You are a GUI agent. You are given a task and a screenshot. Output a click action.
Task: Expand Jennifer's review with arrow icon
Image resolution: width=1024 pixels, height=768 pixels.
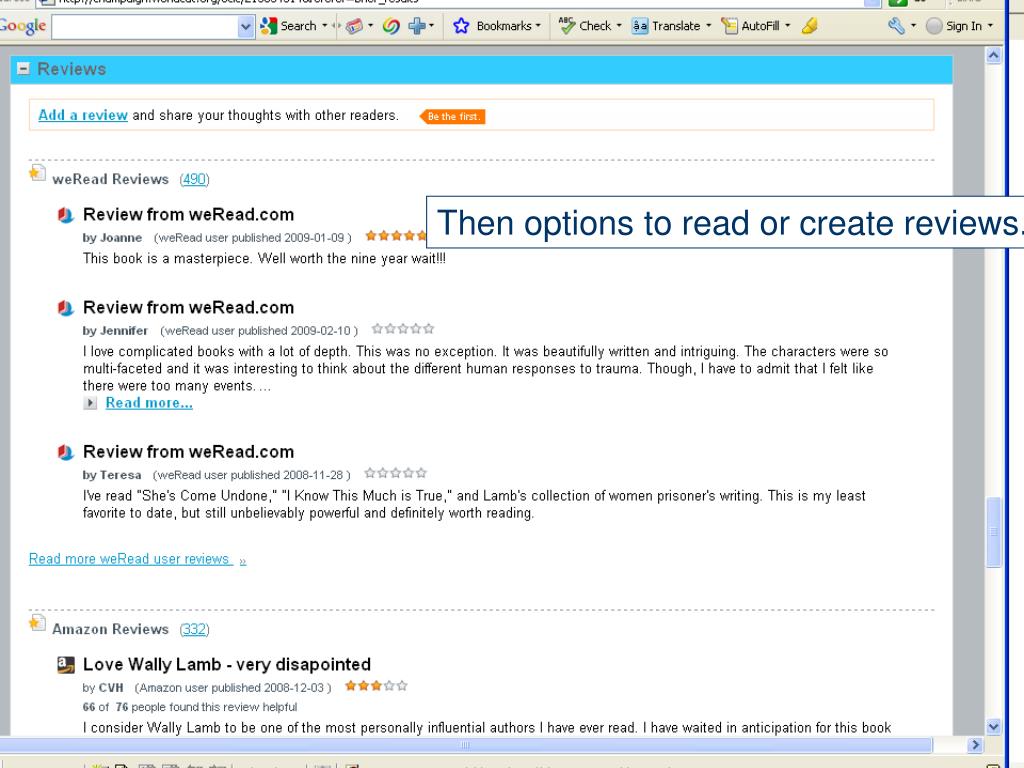click(90, 403)
